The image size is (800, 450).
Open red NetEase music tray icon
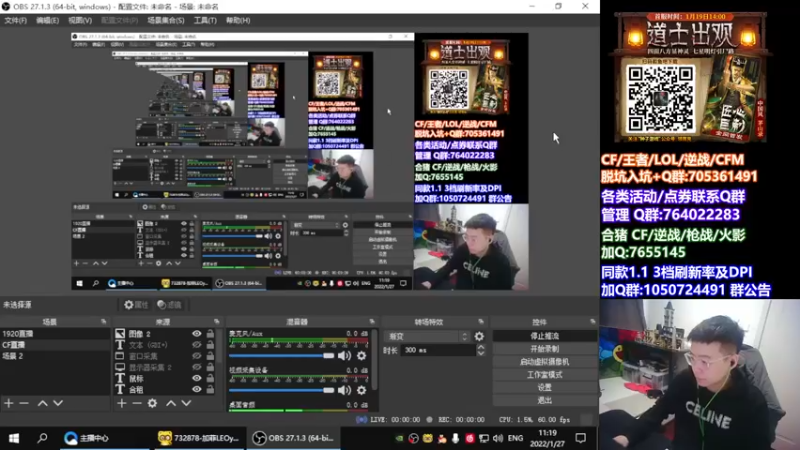469,438
